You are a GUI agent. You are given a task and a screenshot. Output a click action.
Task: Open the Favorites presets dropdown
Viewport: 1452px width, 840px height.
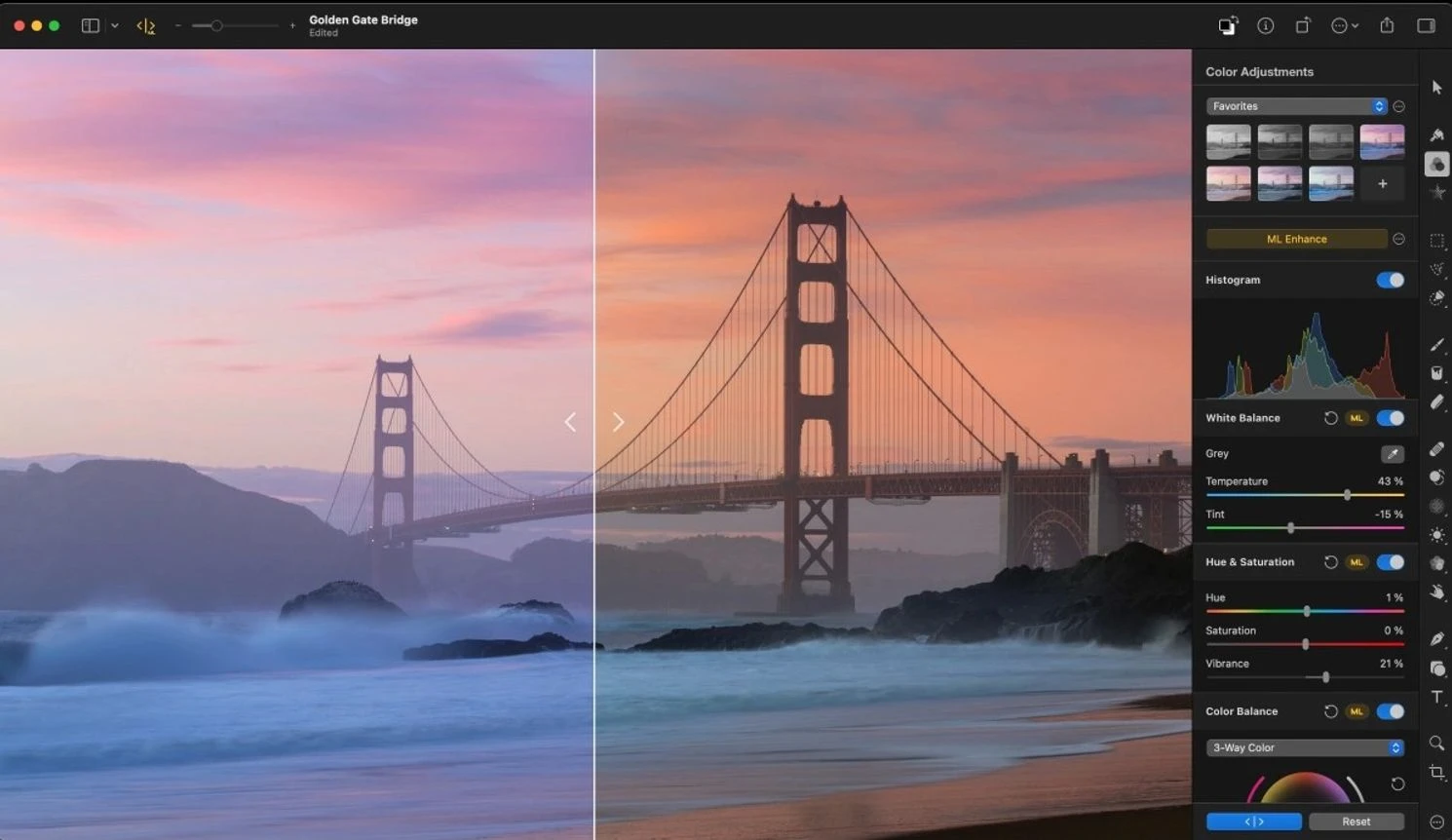click(1296, 105)
